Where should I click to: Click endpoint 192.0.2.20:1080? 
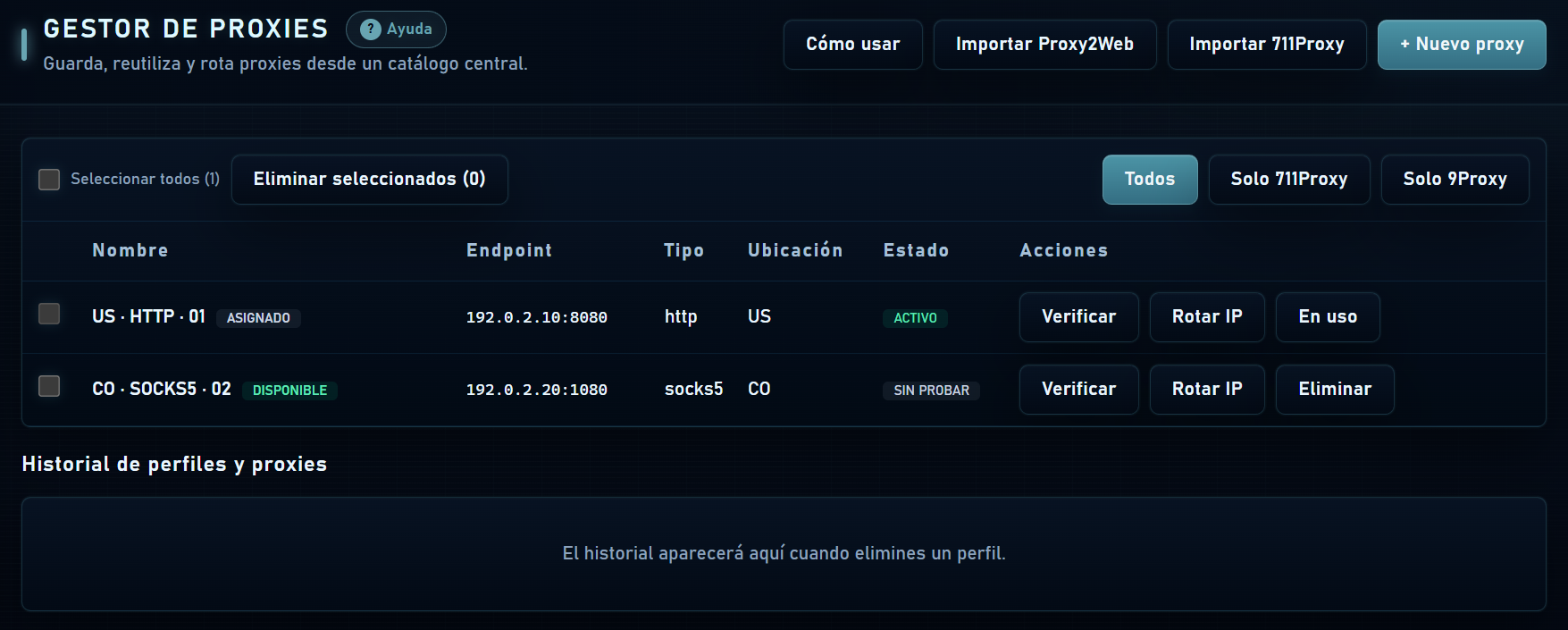[x=537, y=390]
